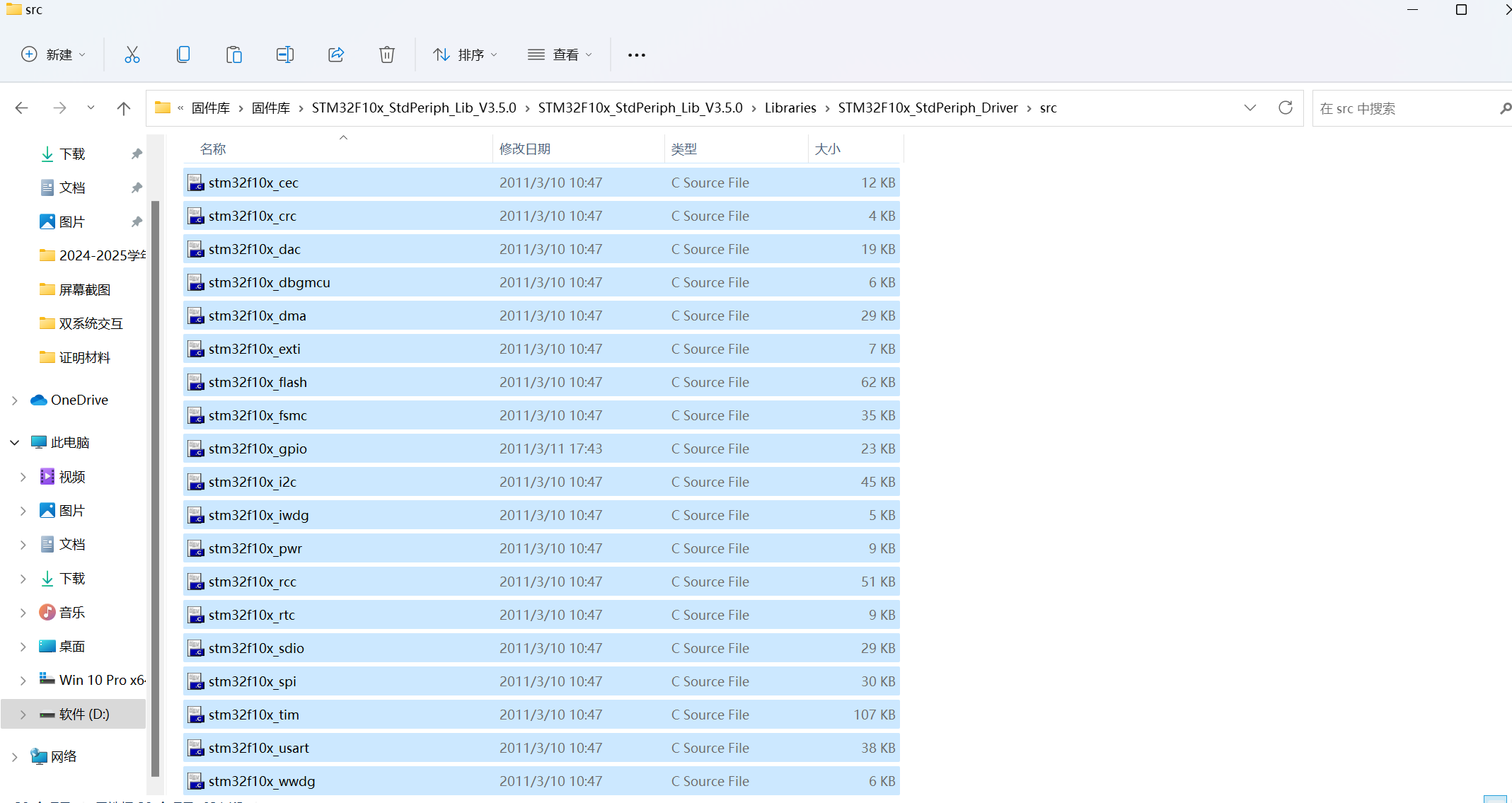Image resolution: width=1512 pixels, height=803 pixels.
Task: Click the stm32f10x_sdio file icon
Action: [x=196, y=648]
